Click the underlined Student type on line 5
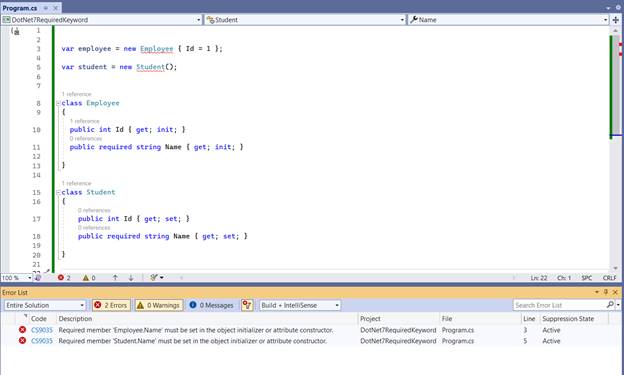 [150, 67]
